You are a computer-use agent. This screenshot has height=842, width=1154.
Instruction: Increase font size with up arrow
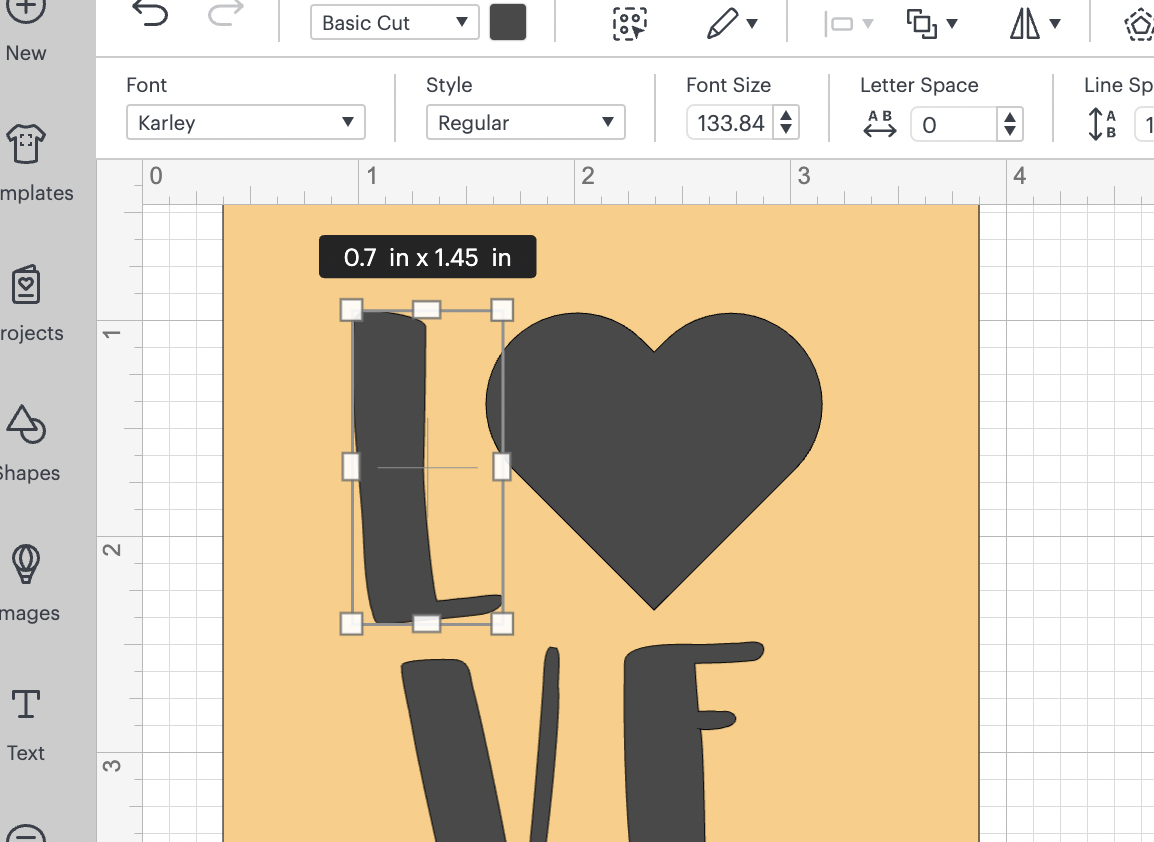[x=786, y=116]
